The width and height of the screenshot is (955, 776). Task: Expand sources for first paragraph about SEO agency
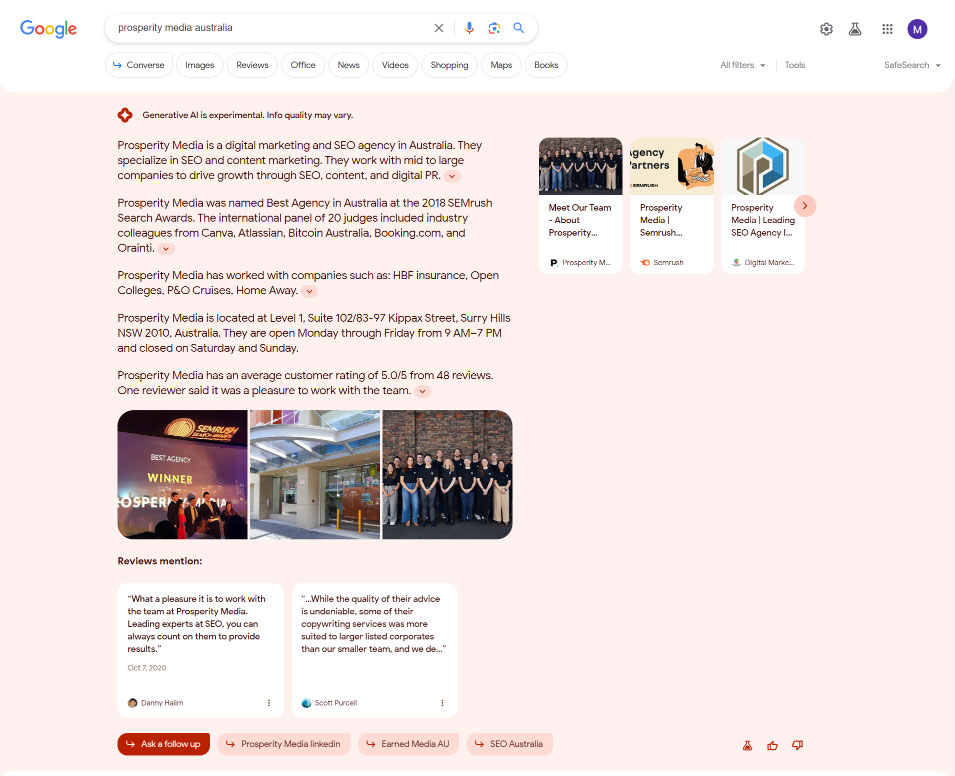(452, 176)
